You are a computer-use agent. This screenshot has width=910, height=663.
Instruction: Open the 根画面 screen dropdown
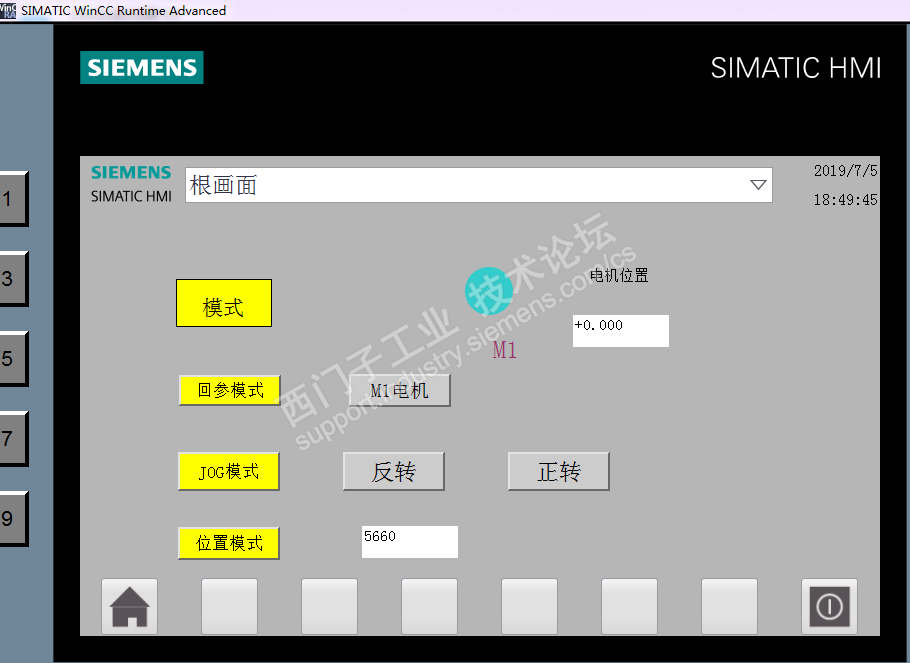479,185
